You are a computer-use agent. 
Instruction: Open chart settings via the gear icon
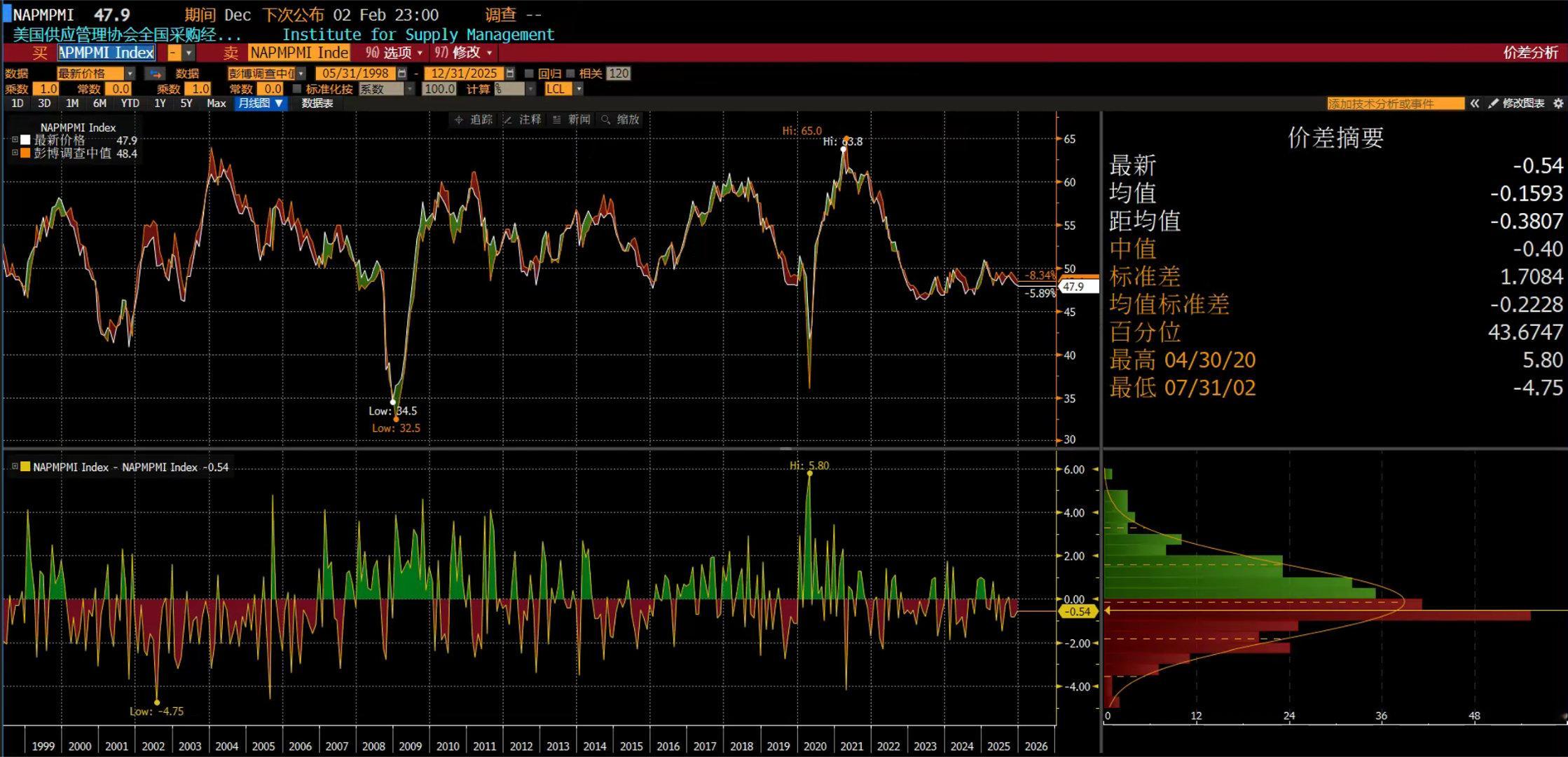pyautogui.click(x=1559, y=103)
